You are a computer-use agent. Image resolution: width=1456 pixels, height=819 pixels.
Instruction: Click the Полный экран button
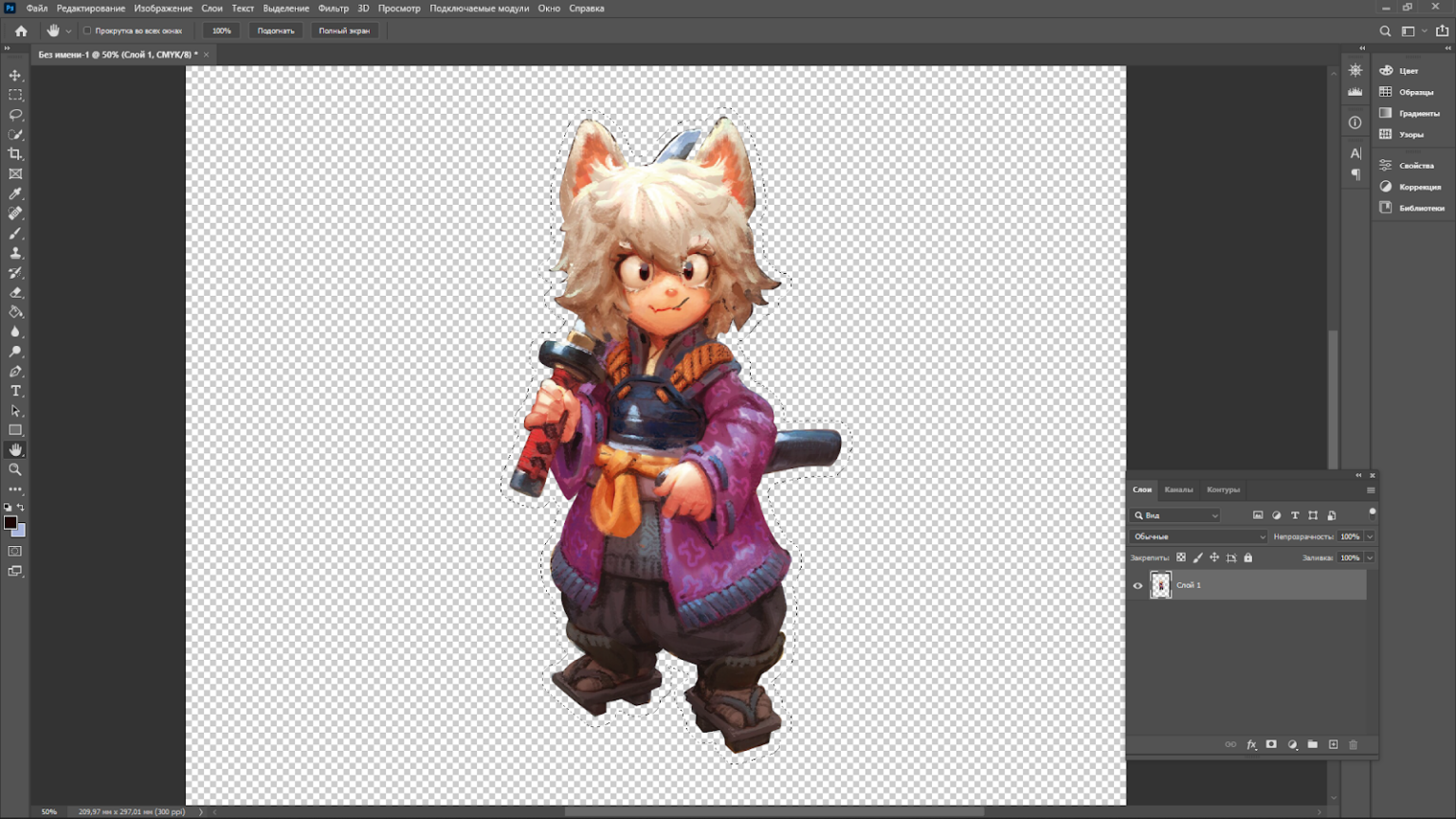[x=344, y=30]
